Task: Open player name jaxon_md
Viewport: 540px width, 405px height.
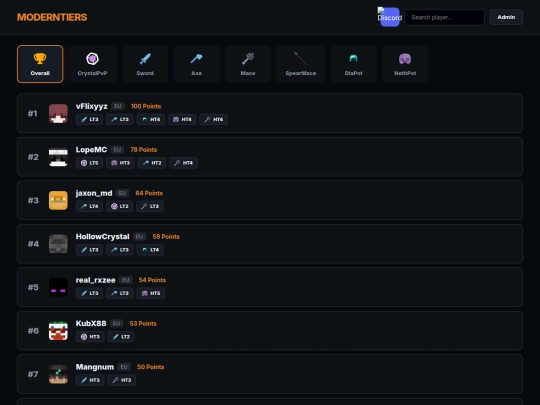Action: (94, 193)
